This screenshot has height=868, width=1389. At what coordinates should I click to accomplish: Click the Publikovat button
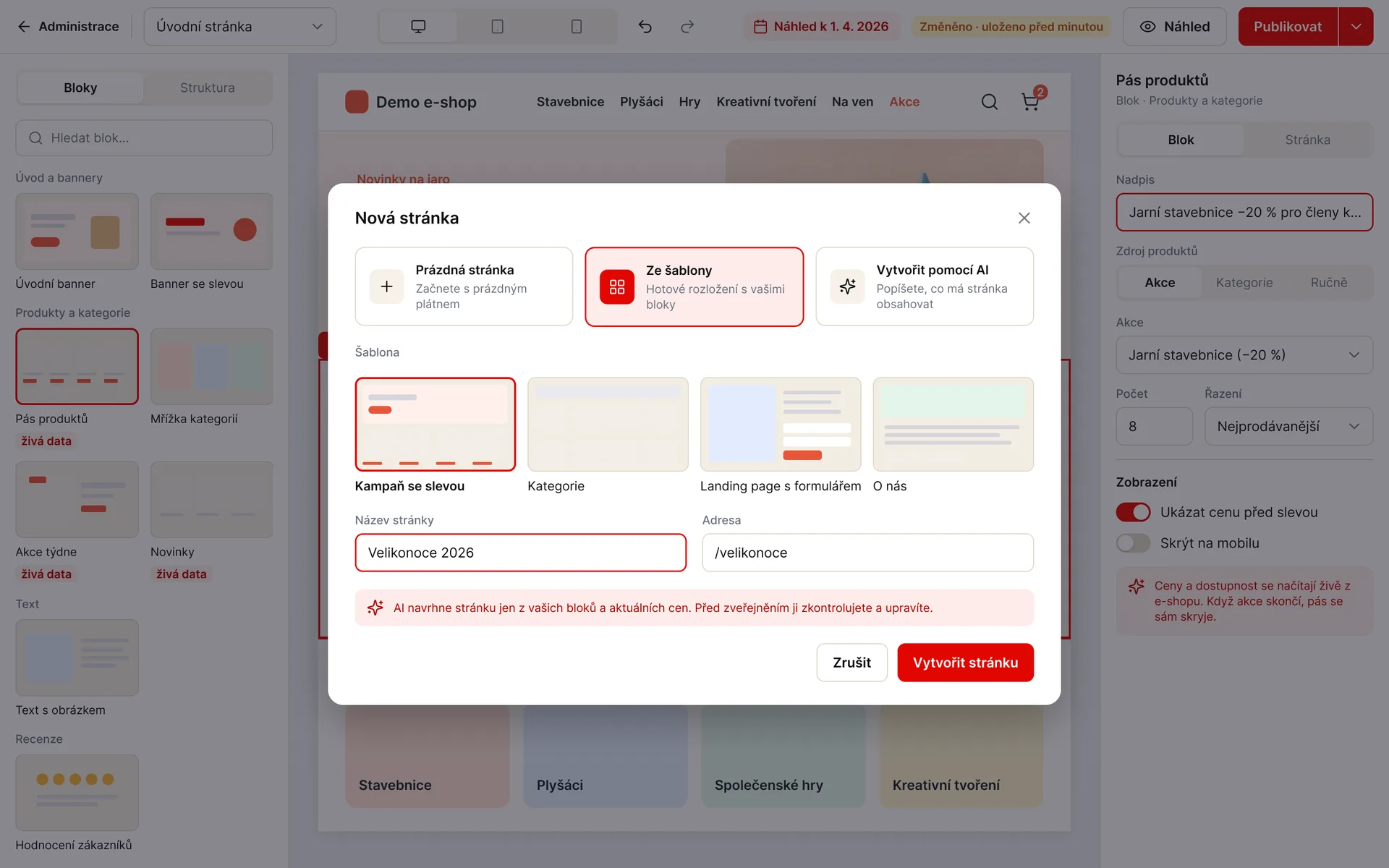1288,27
